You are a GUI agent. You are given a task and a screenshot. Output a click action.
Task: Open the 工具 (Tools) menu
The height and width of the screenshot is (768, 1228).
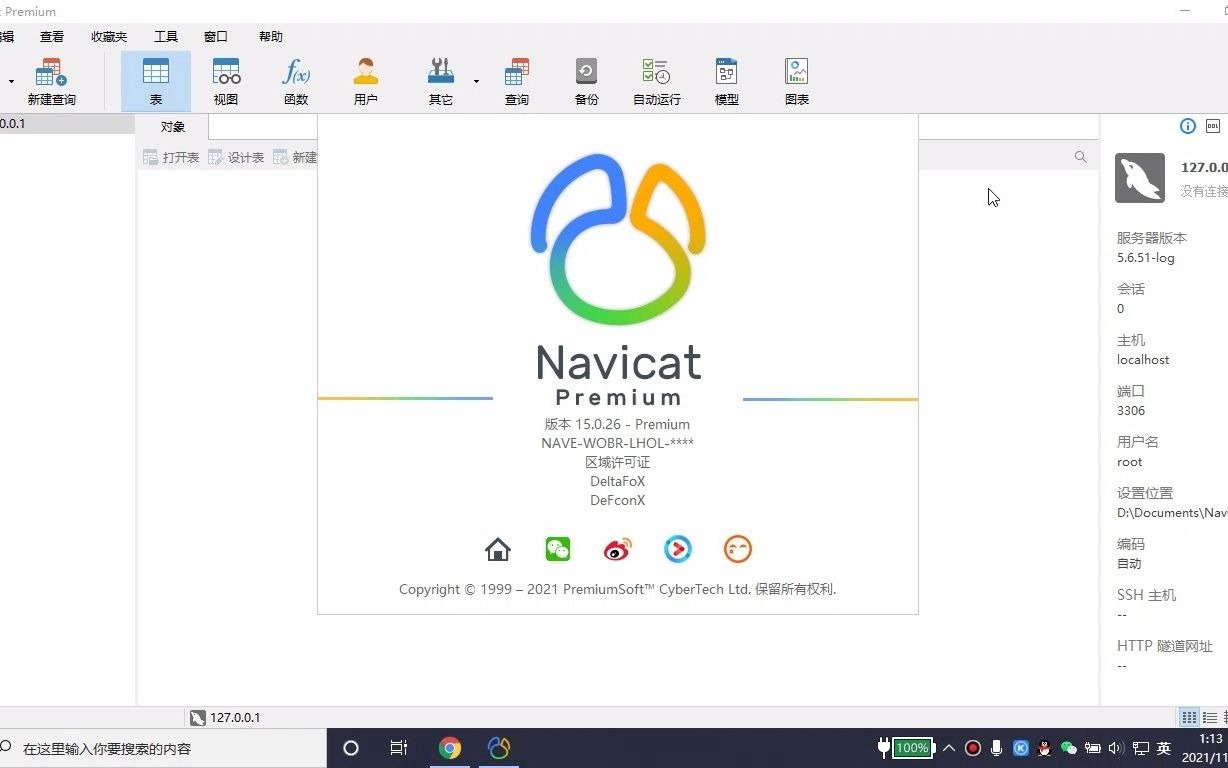pyautogui.click(x=166, y=36)
